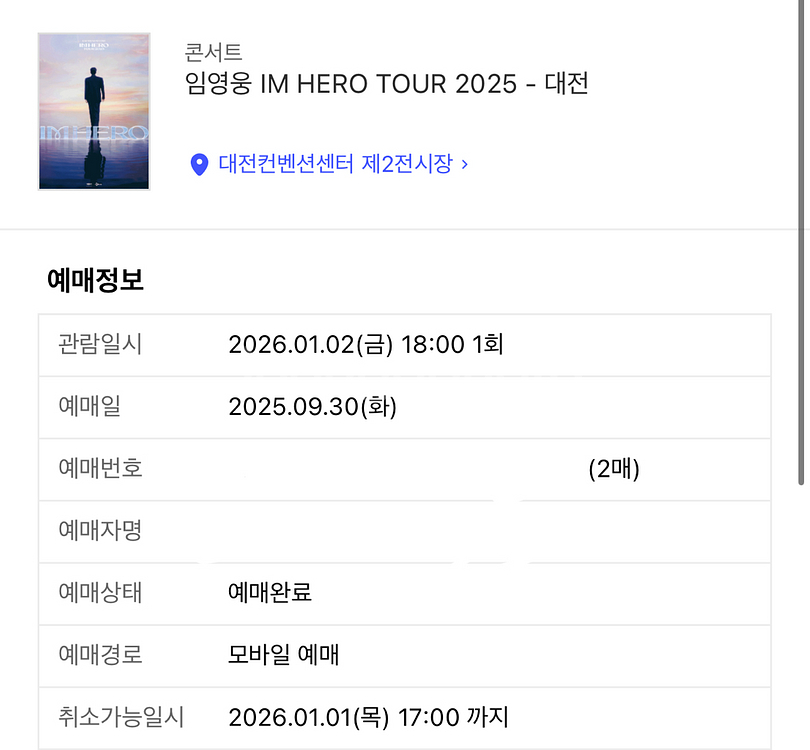Click the 예매자명 row label

(100, 530)
